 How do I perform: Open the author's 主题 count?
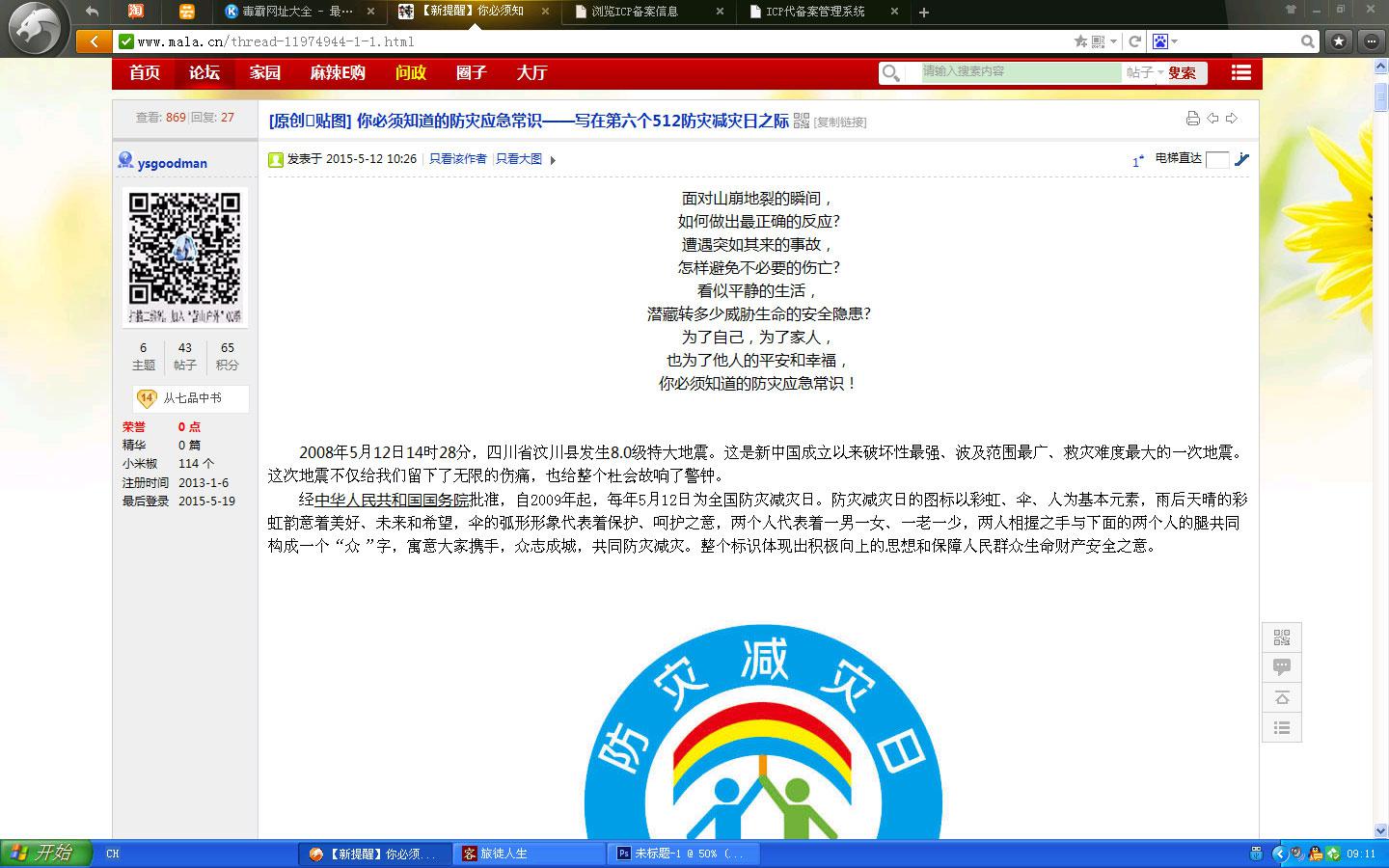pos(144,356)
